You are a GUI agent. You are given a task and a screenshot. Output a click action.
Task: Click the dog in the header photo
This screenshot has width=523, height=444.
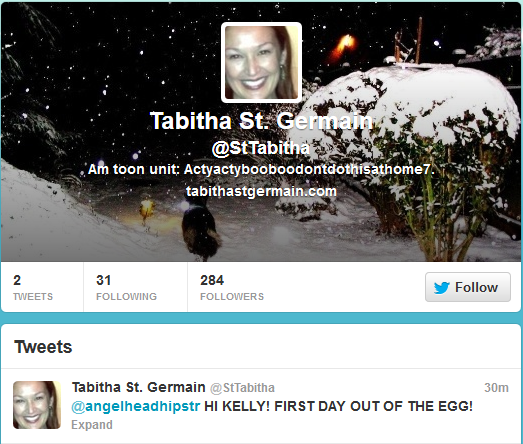coord(200,230)
